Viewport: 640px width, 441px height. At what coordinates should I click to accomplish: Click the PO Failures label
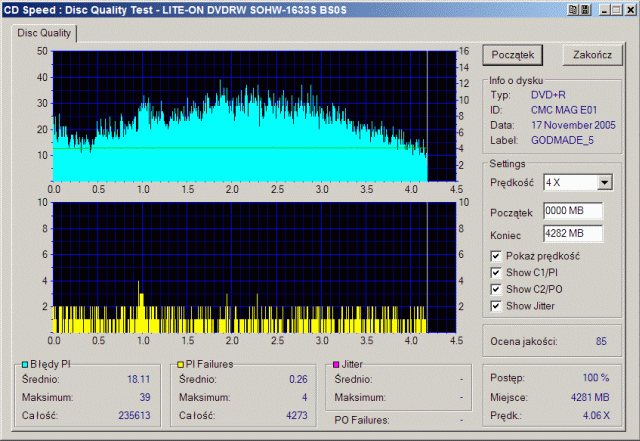(362, 420)
